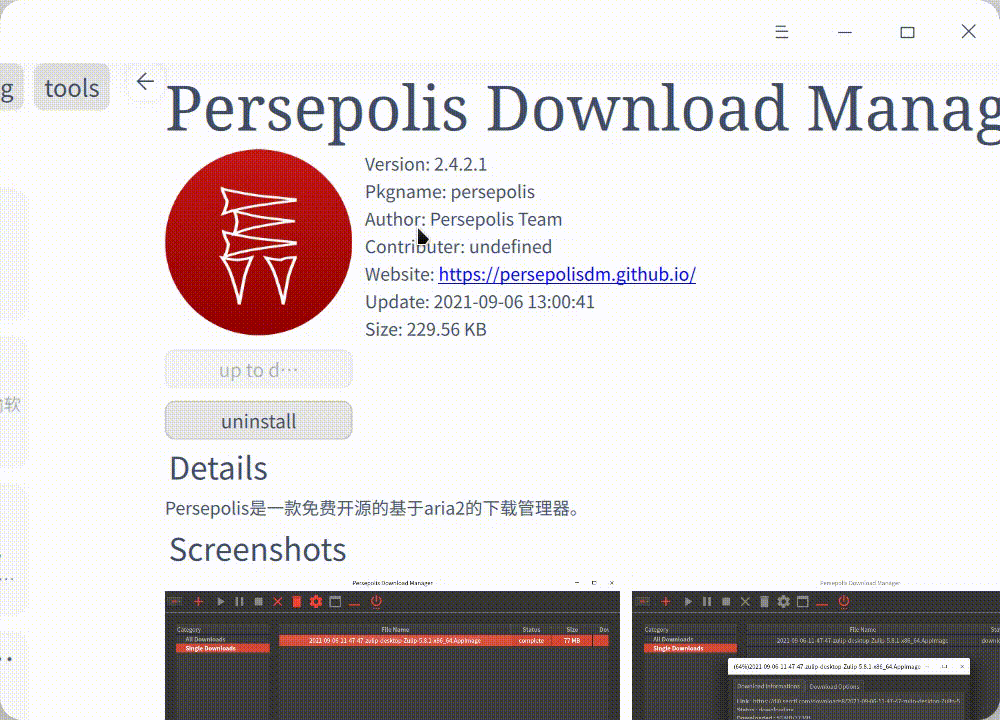Select the resume play icon in Persepolis toolbar screenshot

[220, 601]
